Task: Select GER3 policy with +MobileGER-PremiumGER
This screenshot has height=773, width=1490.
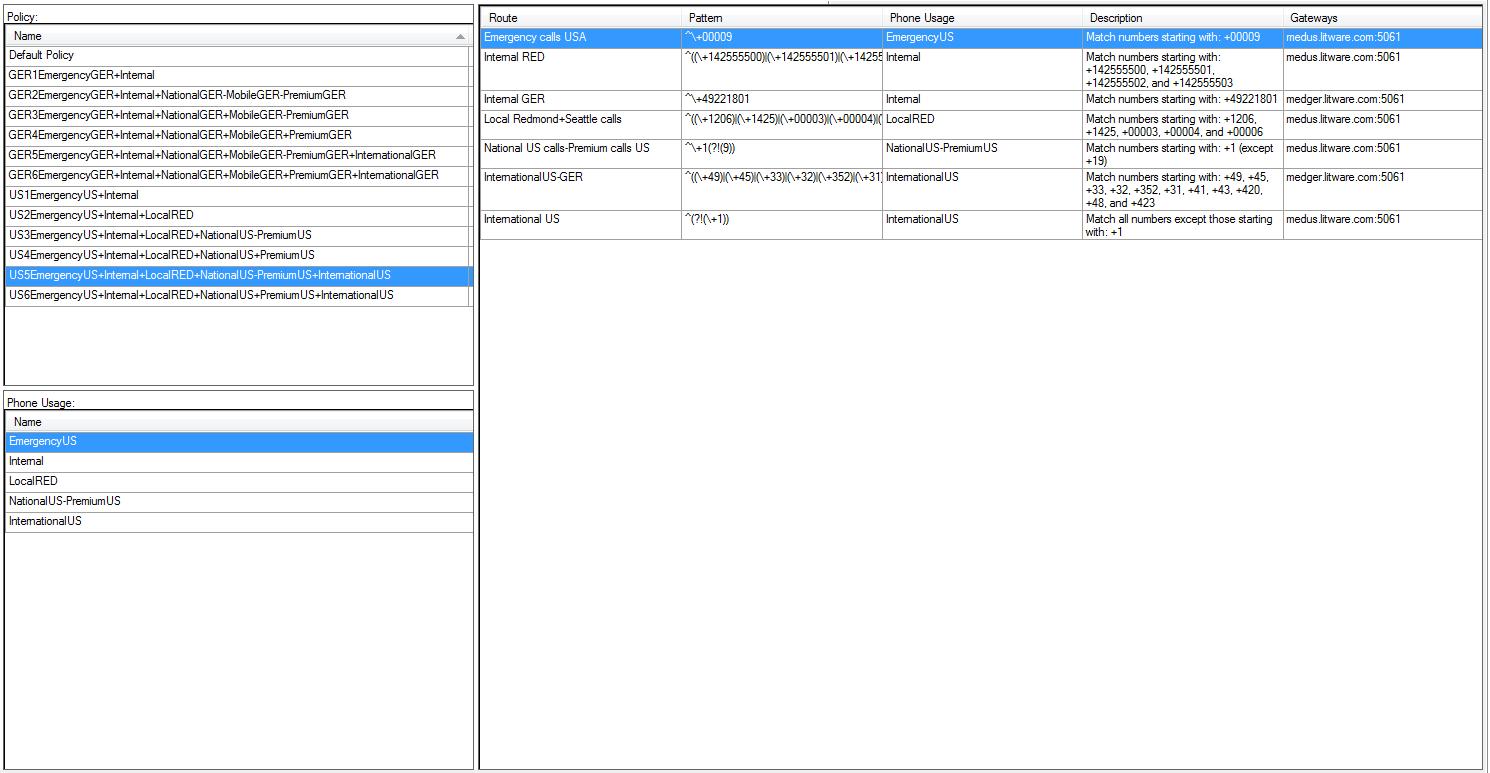Action: tap(238, 116)
